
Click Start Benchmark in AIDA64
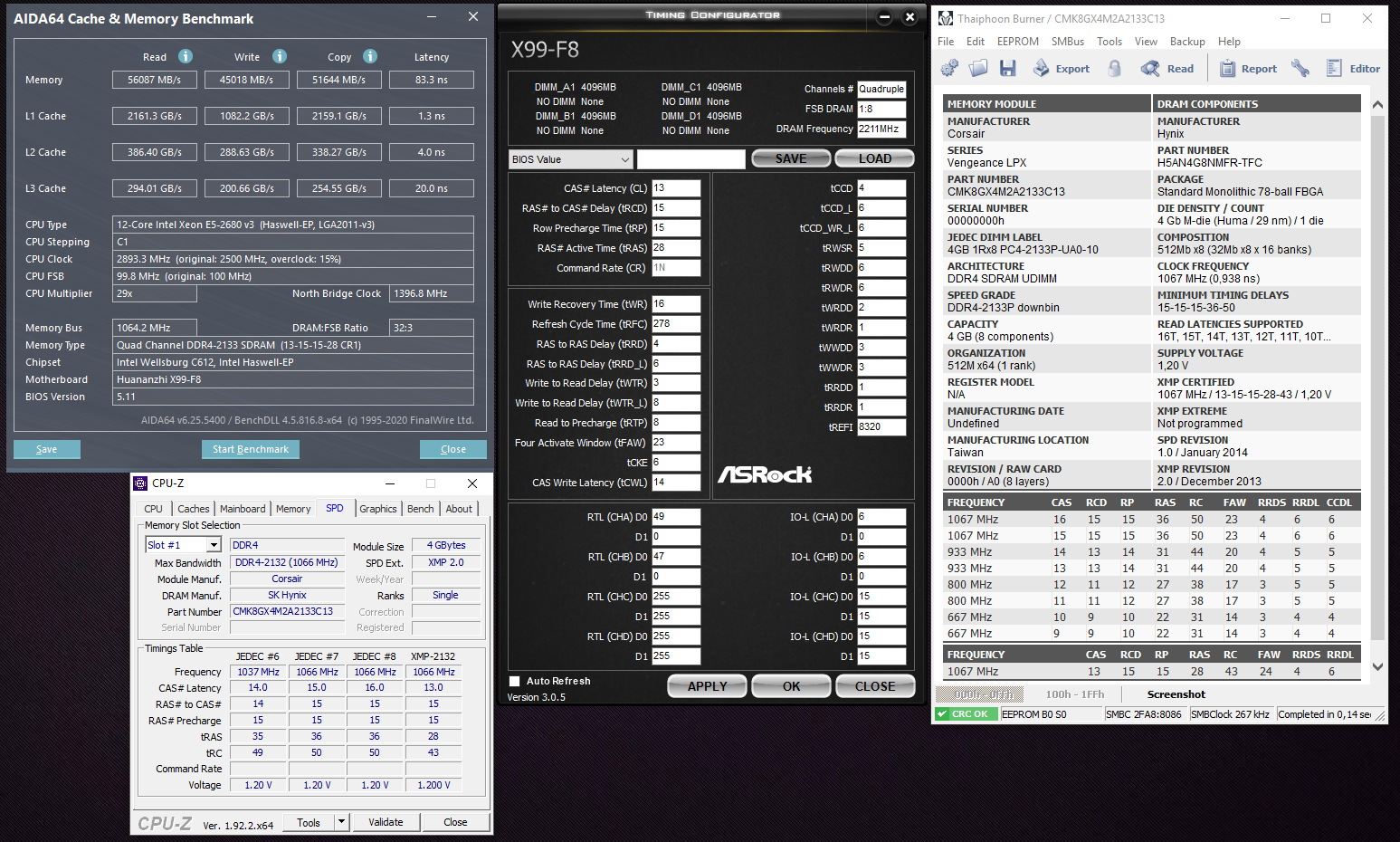coord(251,449)
